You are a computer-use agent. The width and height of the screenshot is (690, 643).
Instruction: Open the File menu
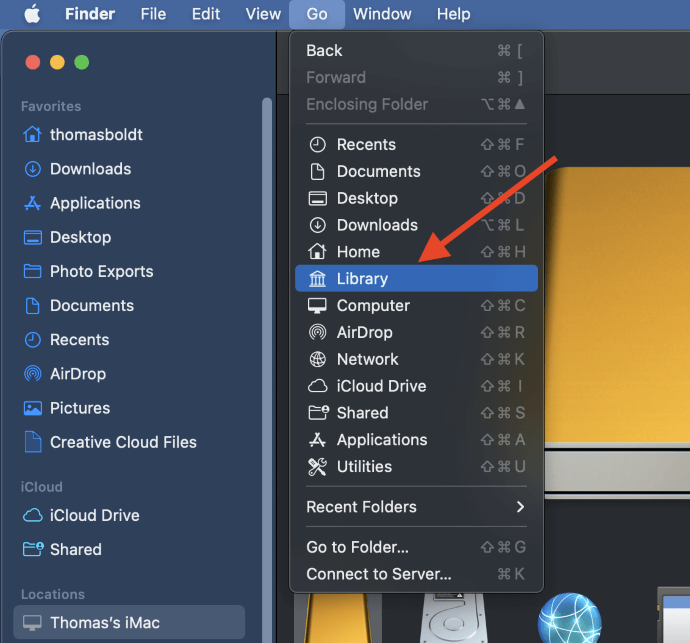point(153,14)
